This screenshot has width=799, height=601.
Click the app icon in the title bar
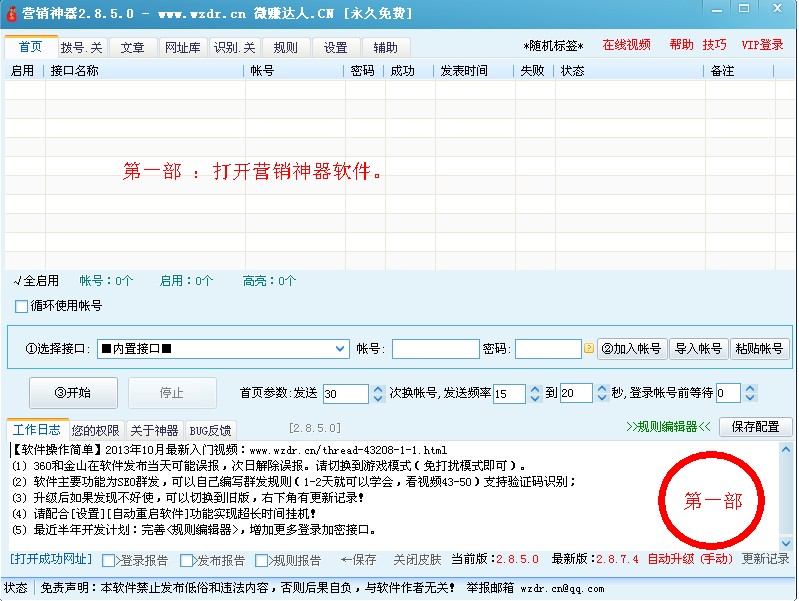tap(11, 13)
